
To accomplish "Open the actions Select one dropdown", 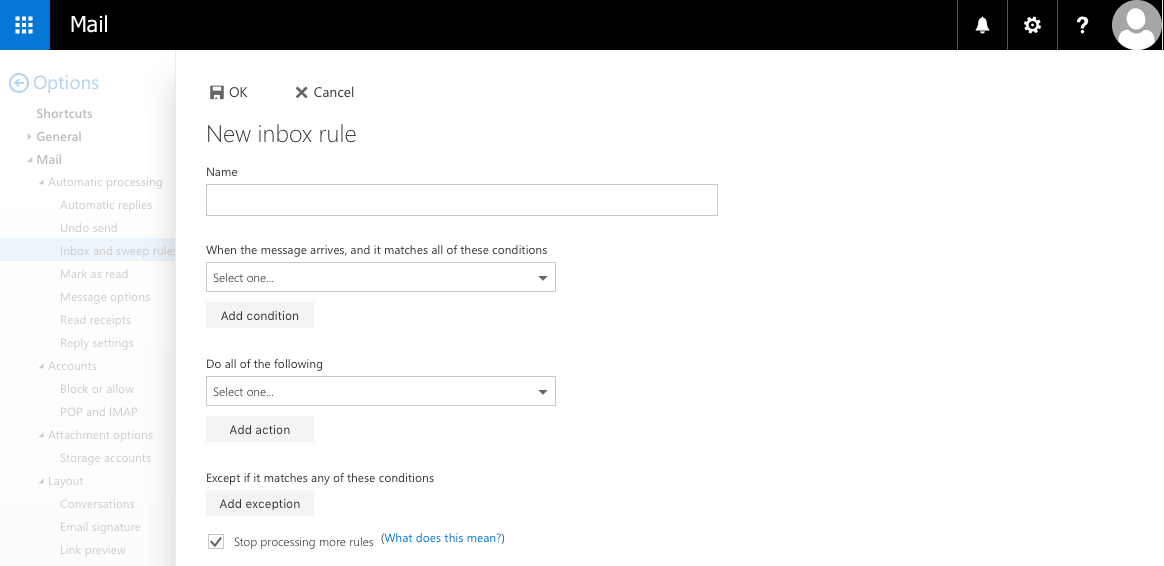I will pyautogui.click(x=380, y=392).
